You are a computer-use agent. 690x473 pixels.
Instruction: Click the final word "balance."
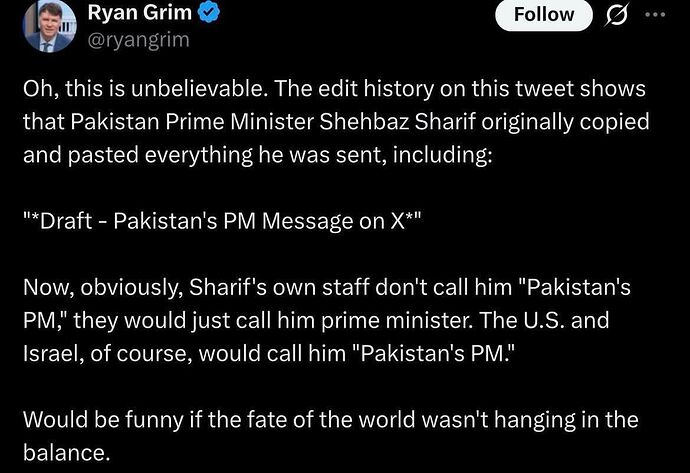65,450
